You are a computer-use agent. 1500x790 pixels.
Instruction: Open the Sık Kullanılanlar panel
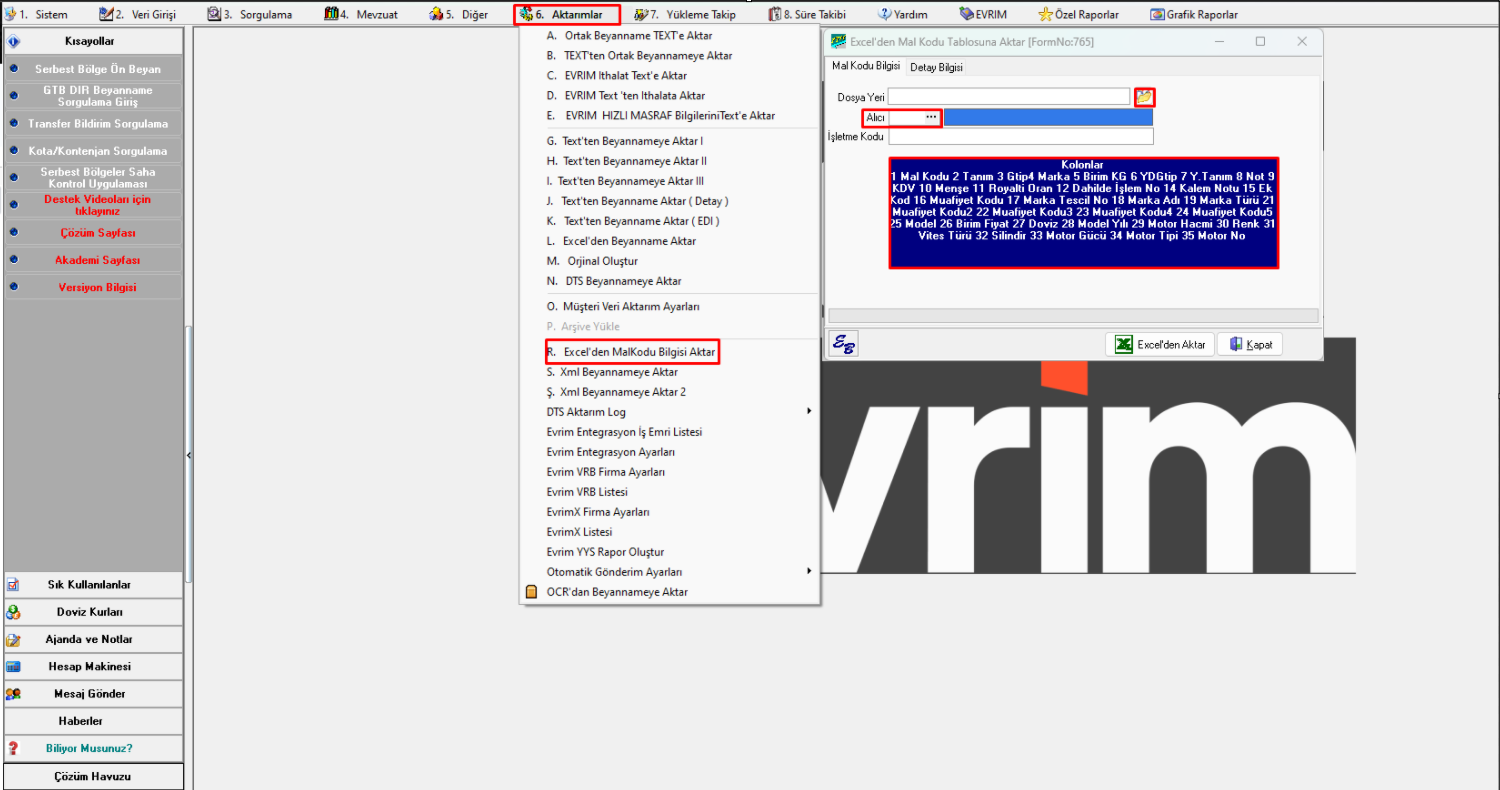[93, 585]
